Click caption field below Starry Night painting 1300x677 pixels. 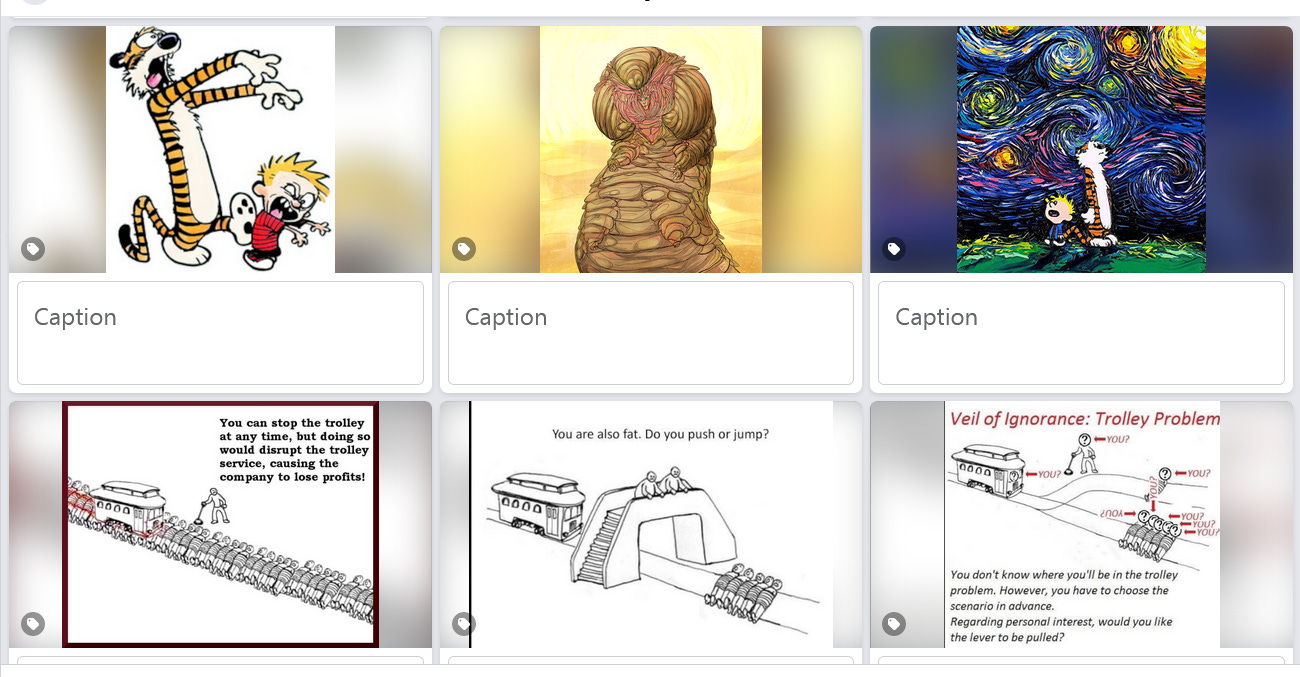click(x=1081, y=333)
